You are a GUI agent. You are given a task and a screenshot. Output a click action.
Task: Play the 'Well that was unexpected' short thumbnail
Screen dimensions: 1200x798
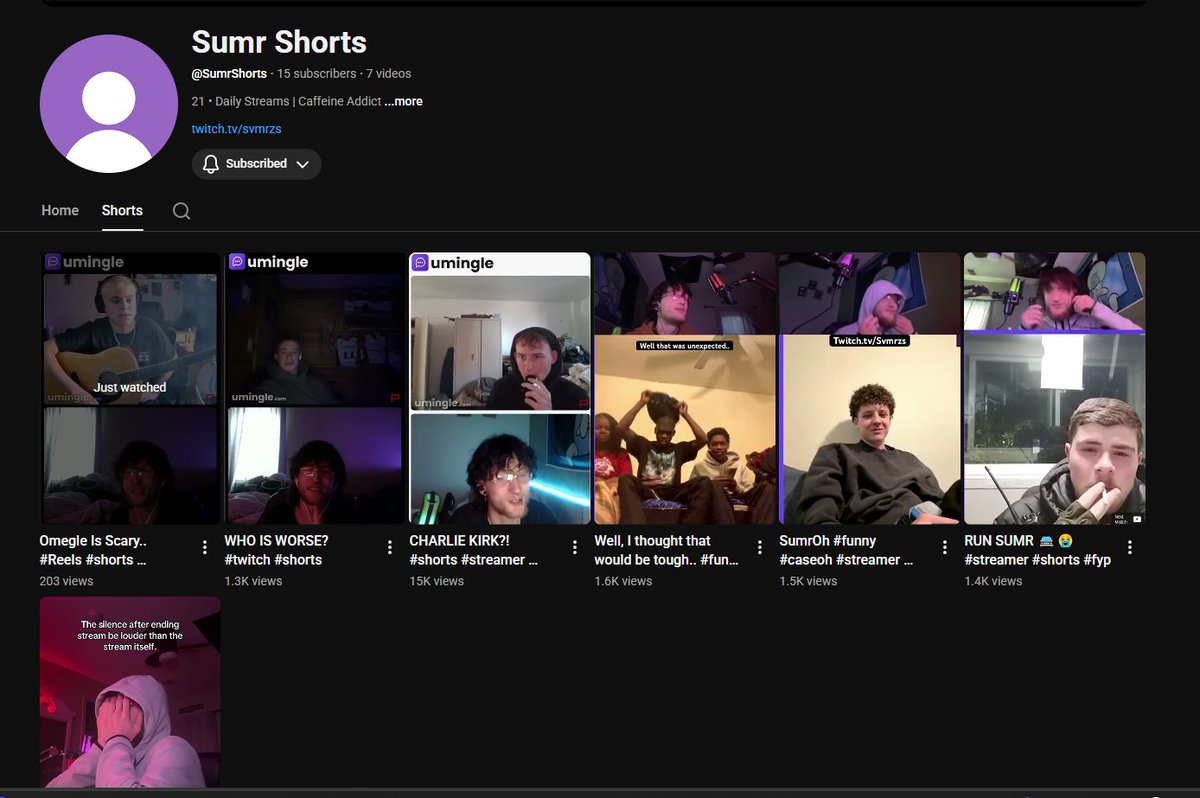[x=685, y=388]
